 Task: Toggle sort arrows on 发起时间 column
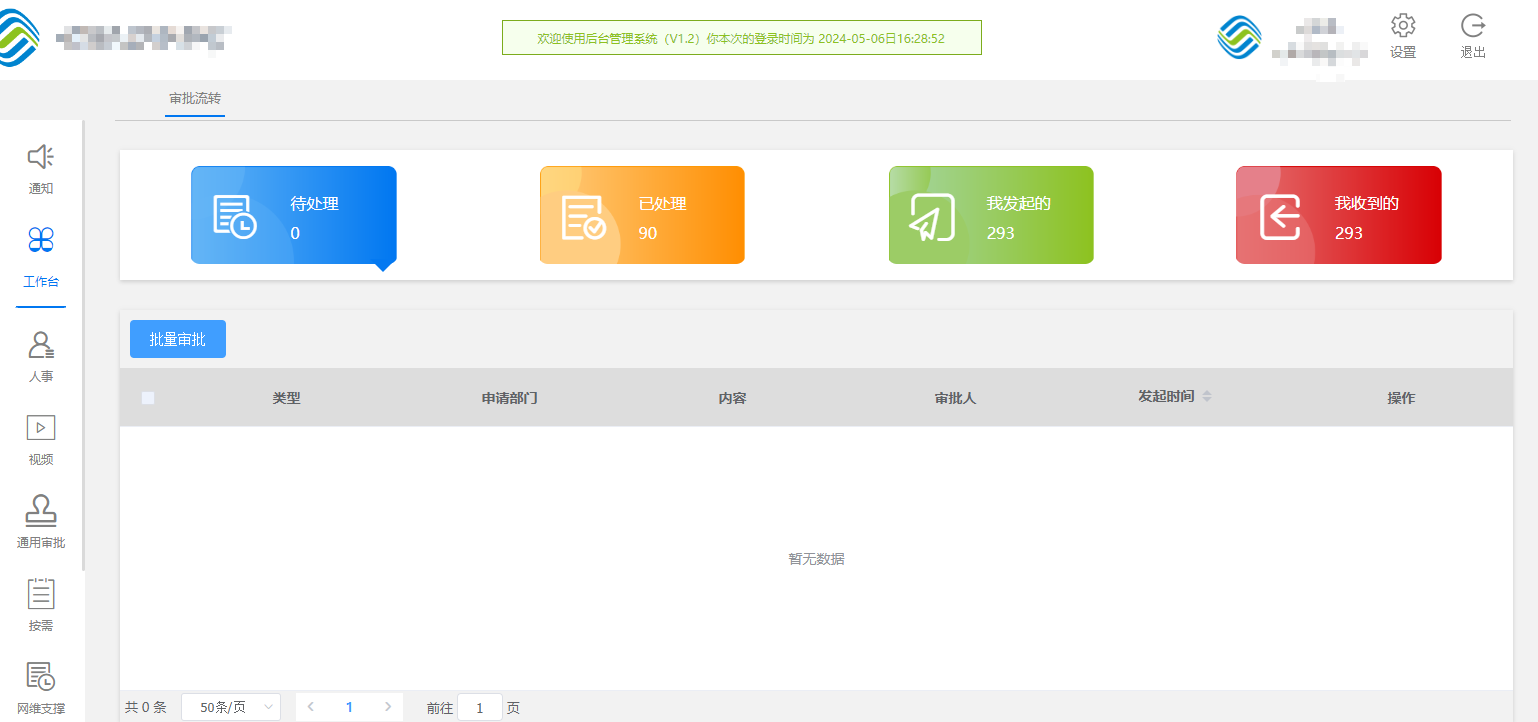point(1207,397)
